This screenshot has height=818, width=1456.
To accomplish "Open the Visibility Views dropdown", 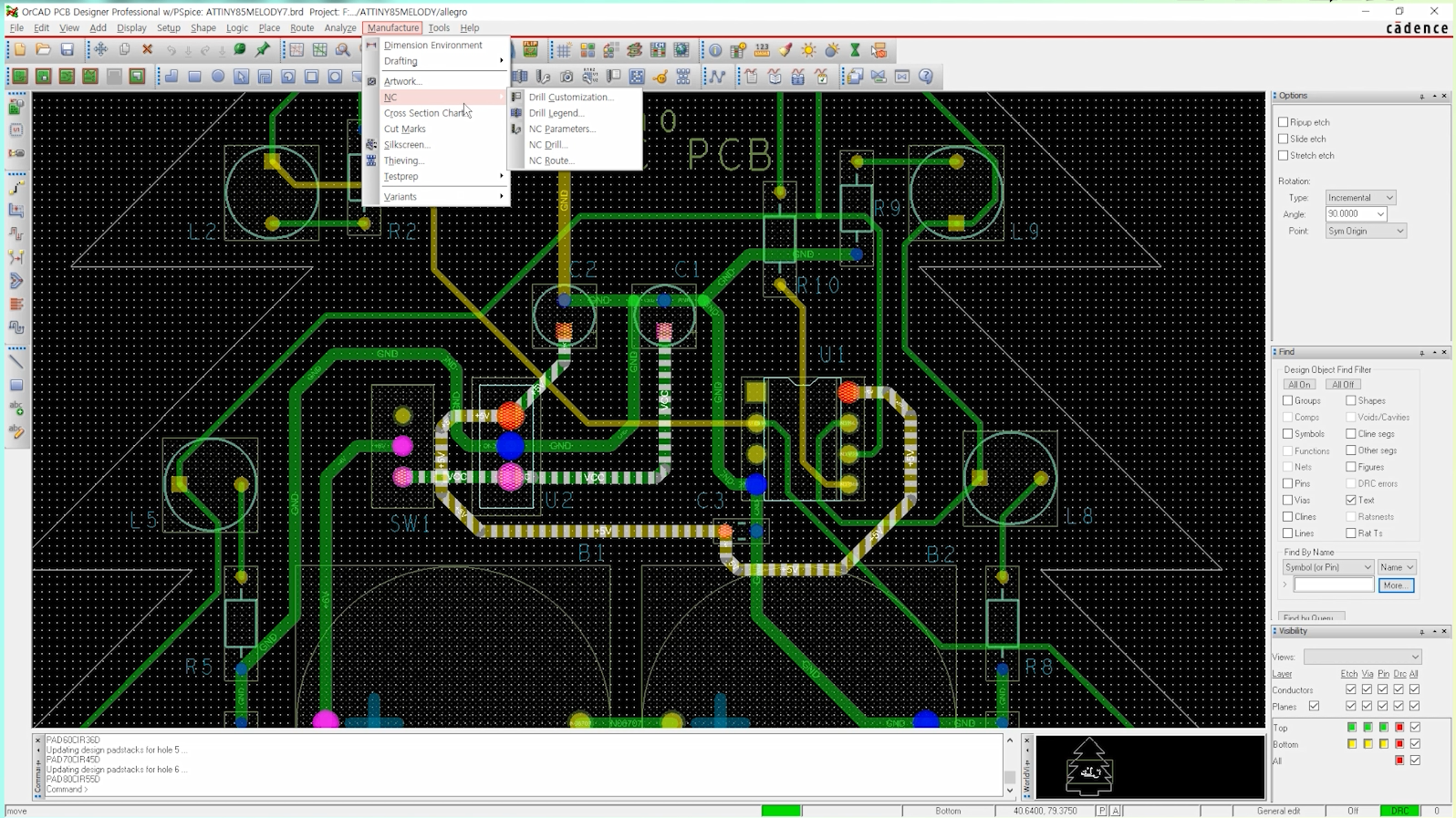I will [x=1362, y=657].
